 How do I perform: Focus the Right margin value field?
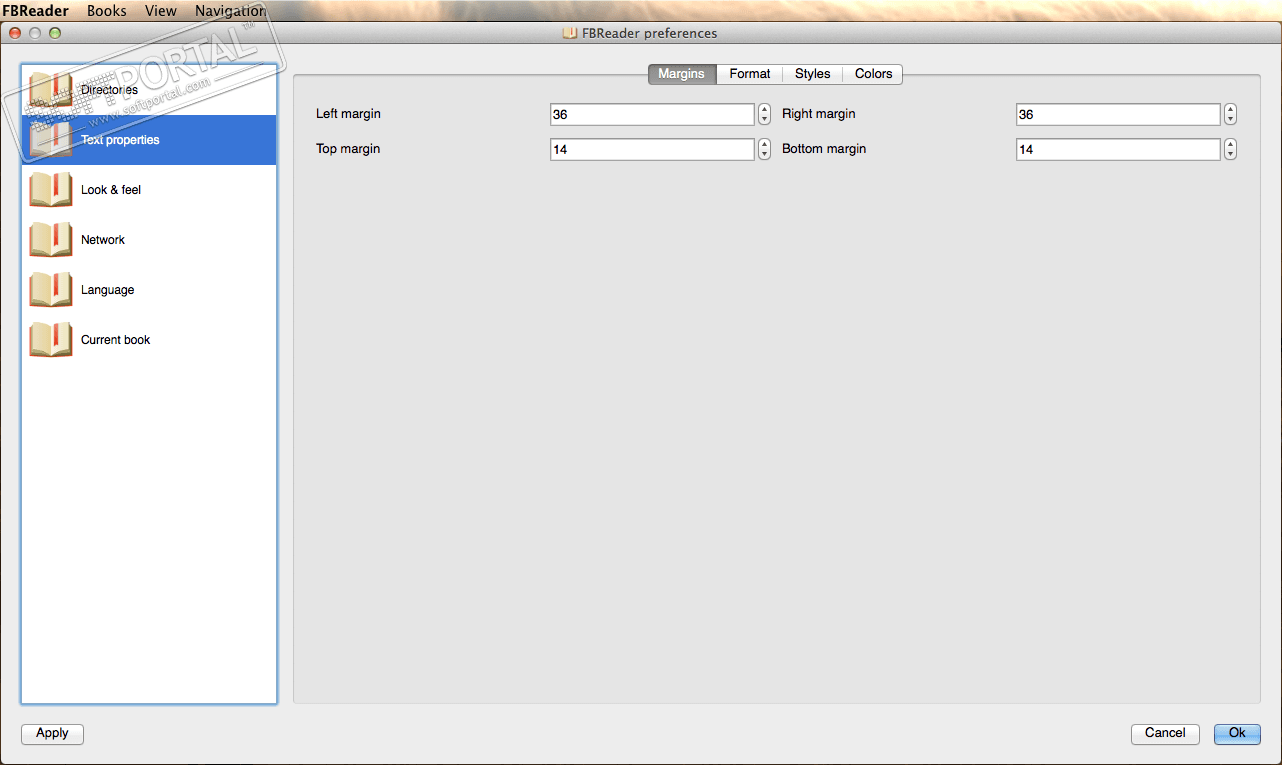[1119, 115]
